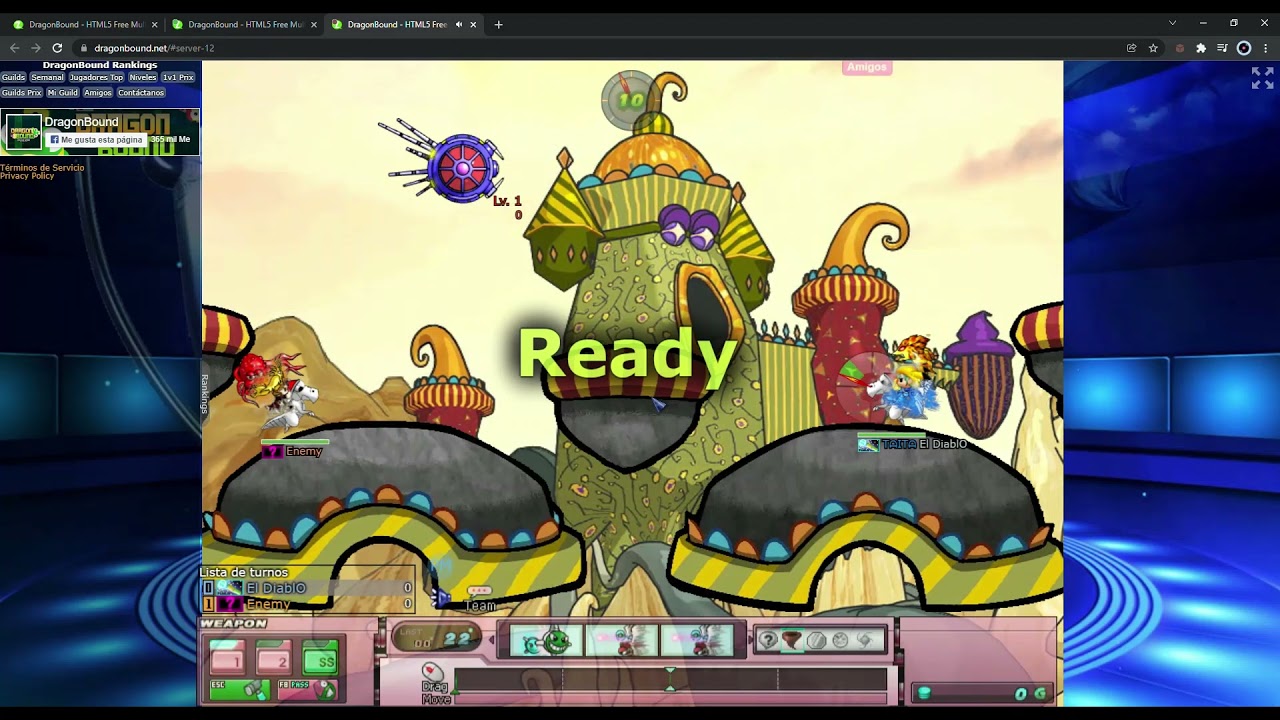The height and width of the screenshot is (720, 1280).
Task: Click El DiablO in the turn list
Action: 309,588
